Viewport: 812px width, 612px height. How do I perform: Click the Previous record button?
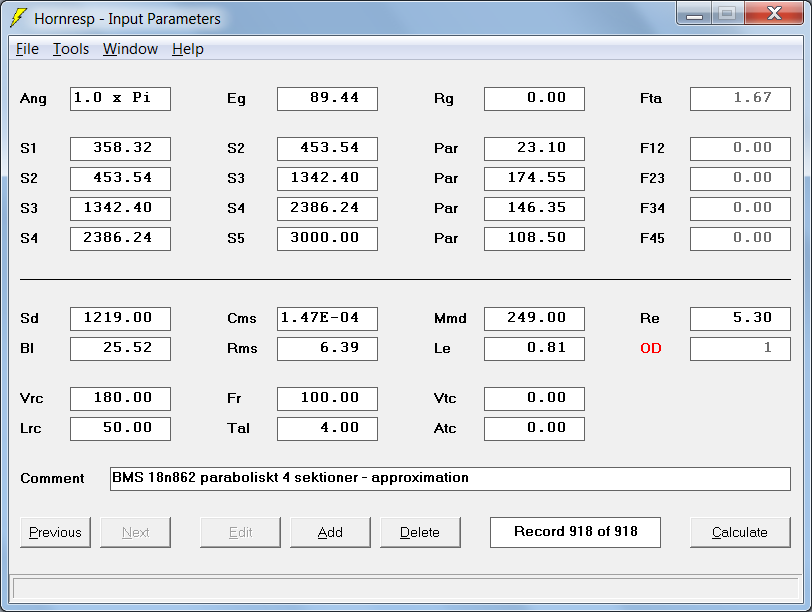[x=55, y=532]
